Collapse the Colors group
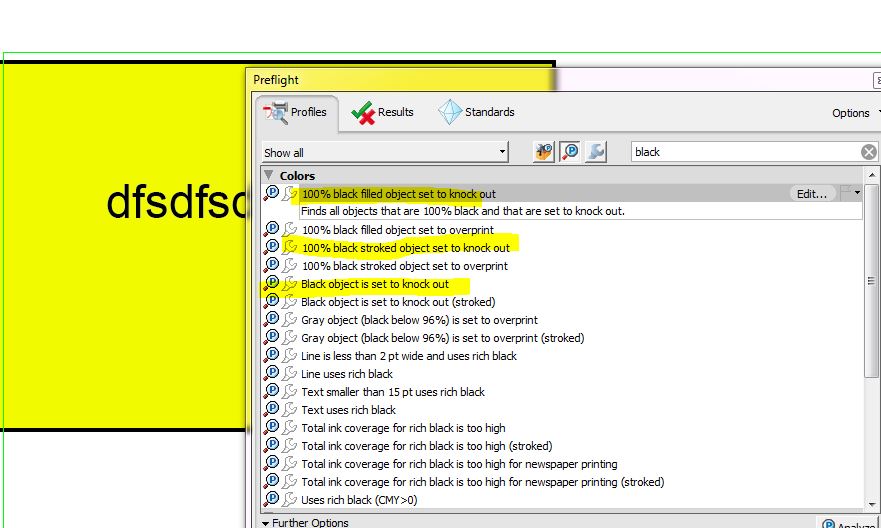 (x=269, y=175)
